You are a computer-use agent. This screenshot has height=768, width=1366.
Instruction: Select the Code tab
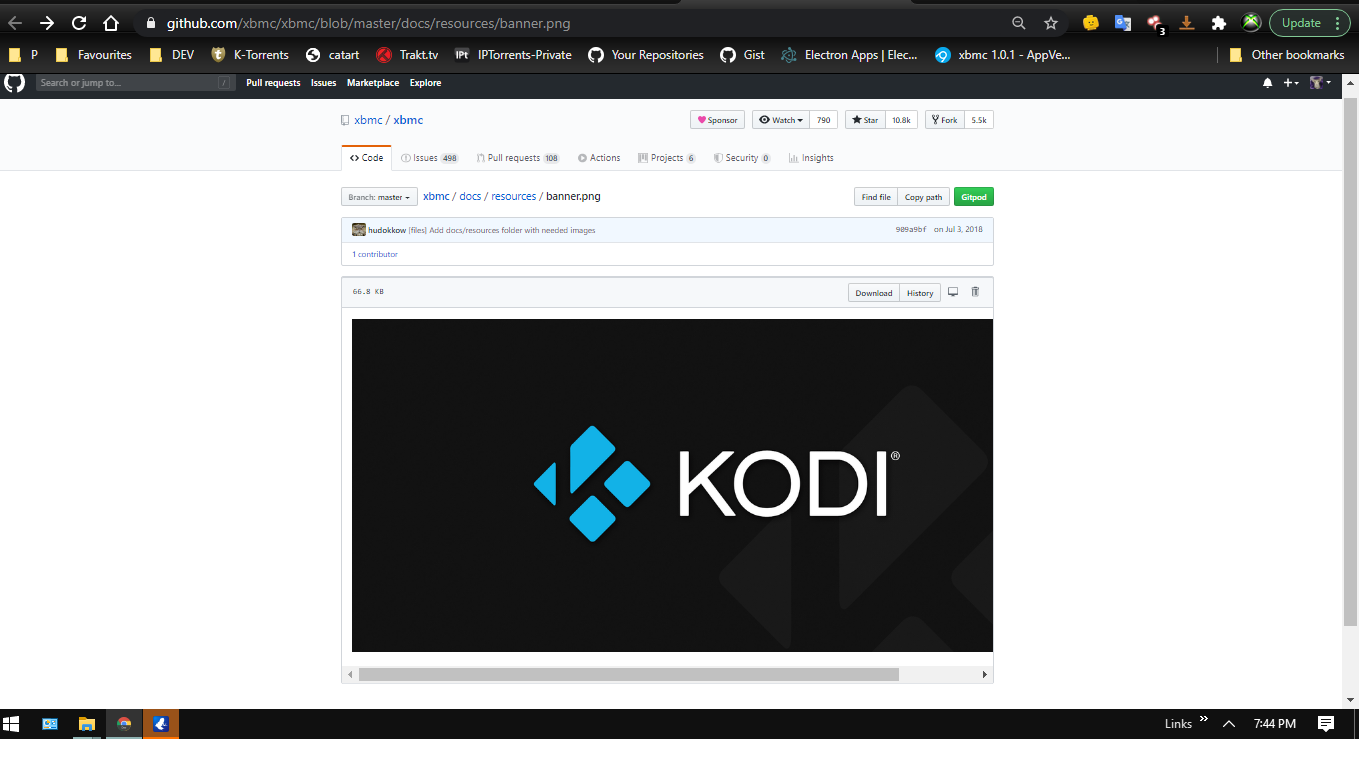(x=366, y=158)
